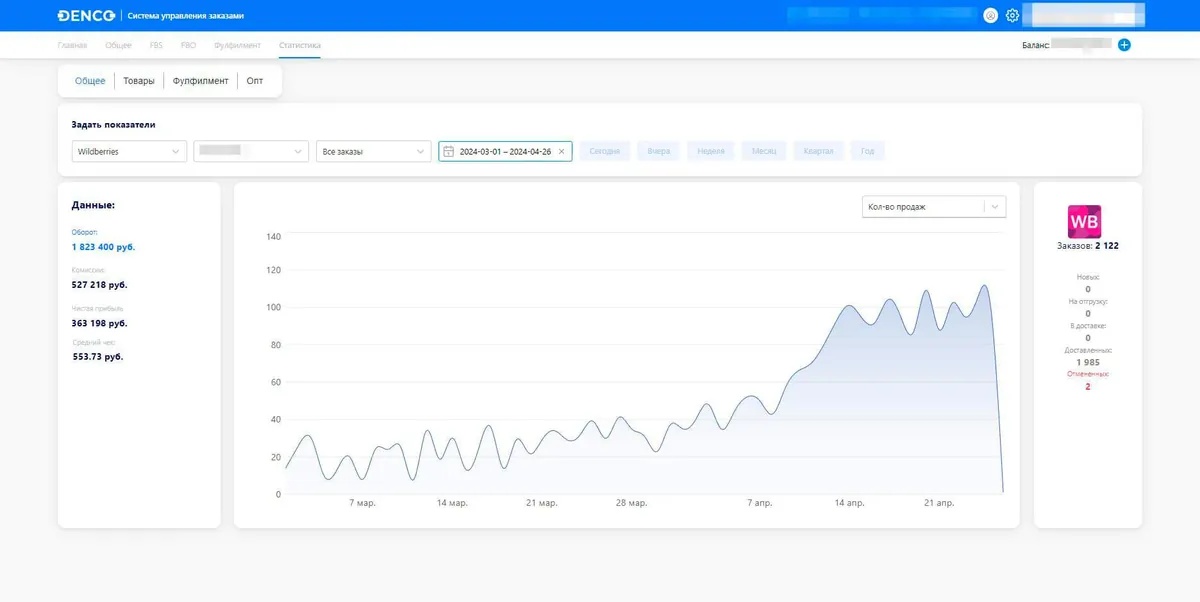Open settings via the gear icon

click(x=1012, y=16)
